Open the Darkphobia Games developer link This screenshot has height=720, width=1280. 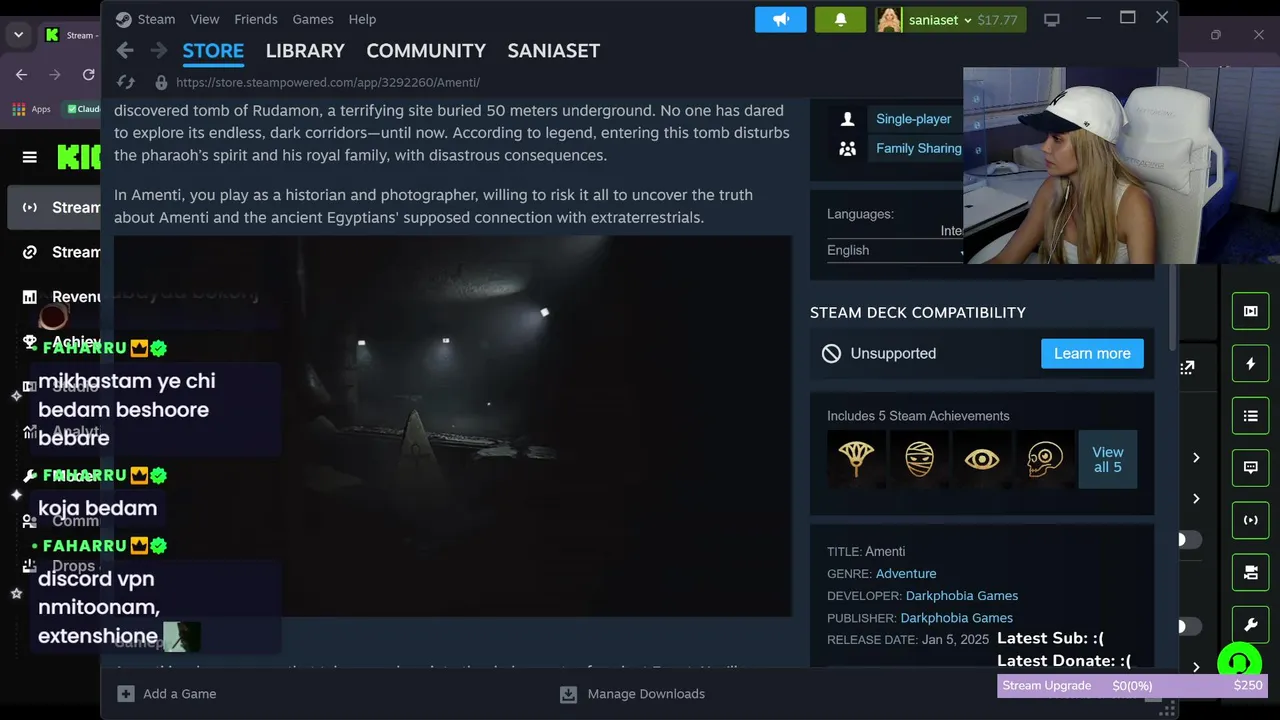coord(962,596)
